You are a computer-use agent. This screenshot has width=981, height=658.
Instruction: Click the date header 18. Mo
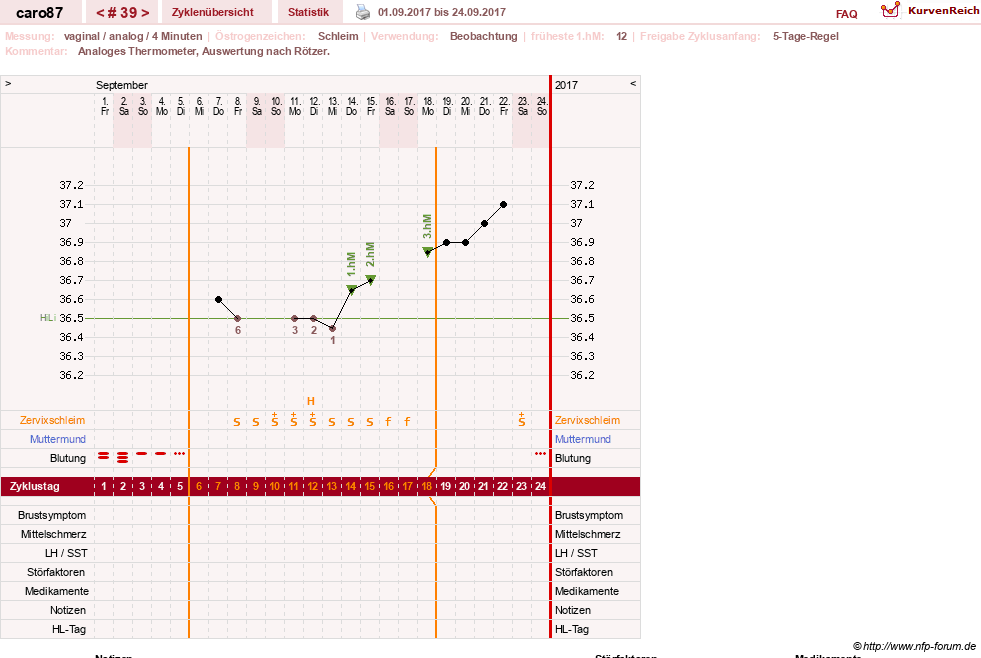428,106
